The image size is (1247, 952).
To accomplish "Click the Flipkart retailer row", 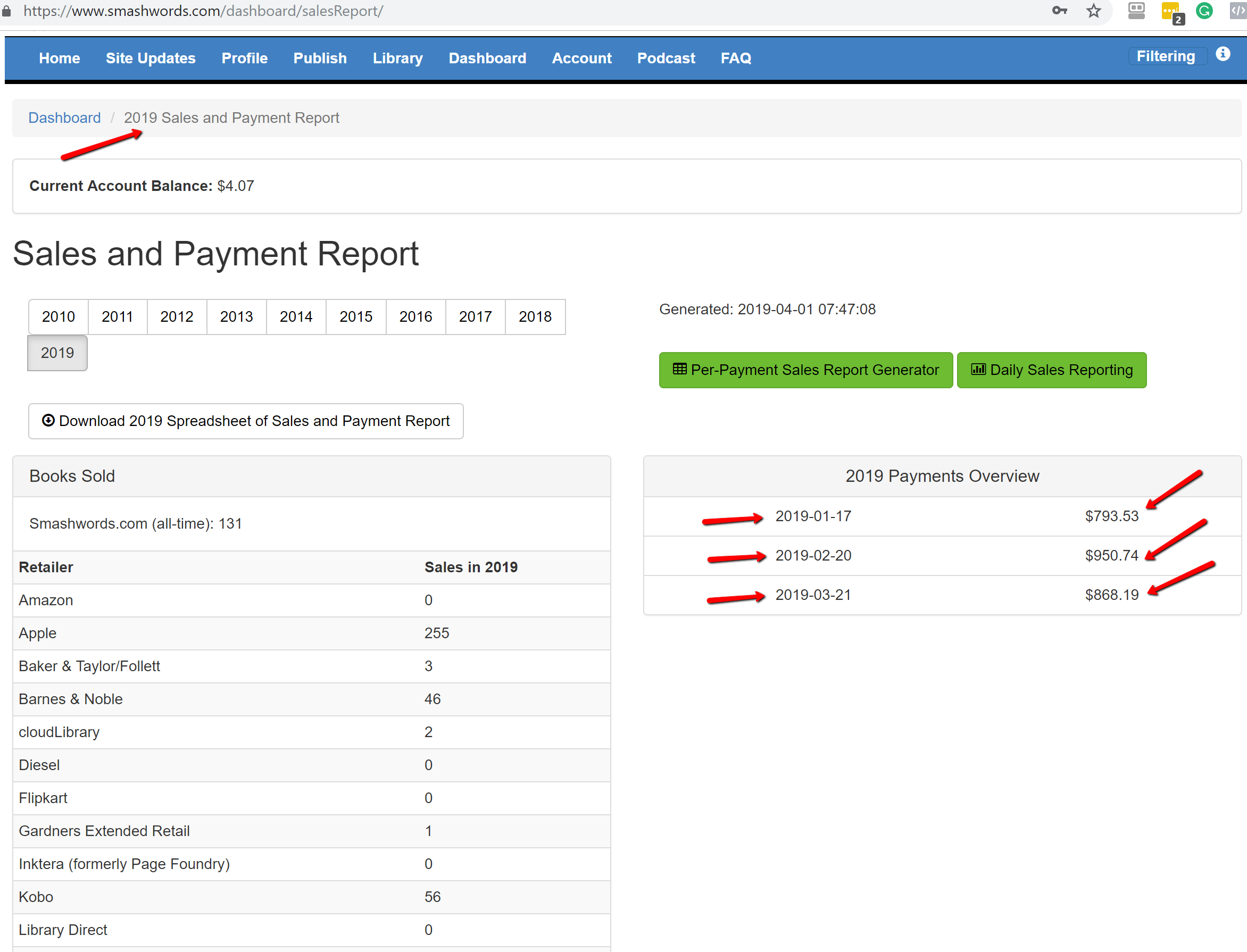I will tap(312, 798).
